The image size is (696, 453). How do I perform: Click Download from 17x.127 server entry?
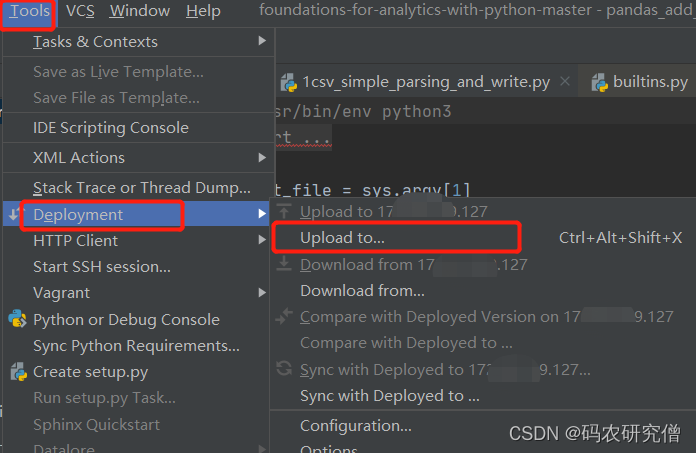click(482, 264)
